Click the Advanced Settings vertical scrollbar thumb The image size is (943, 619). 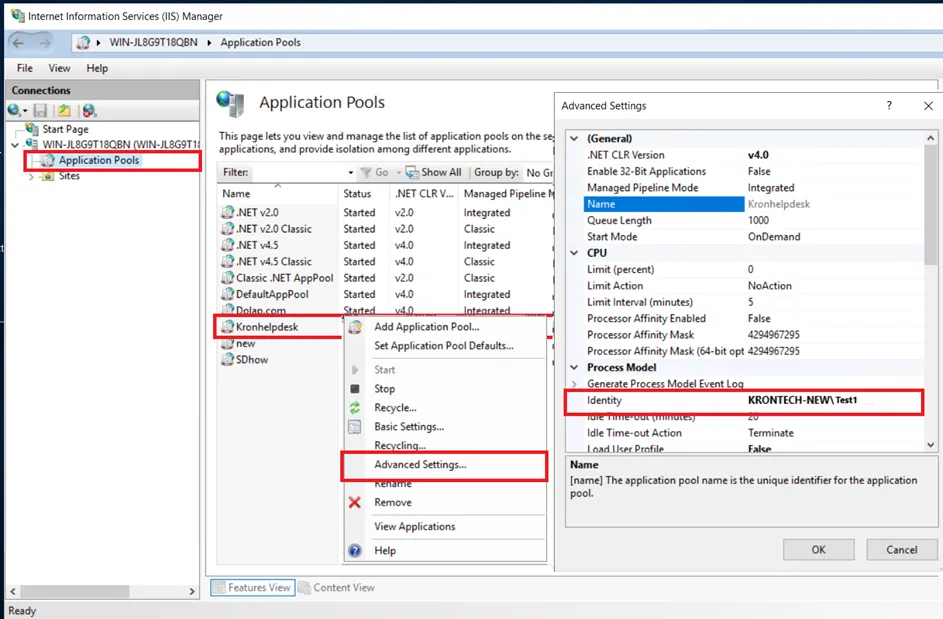930,205
